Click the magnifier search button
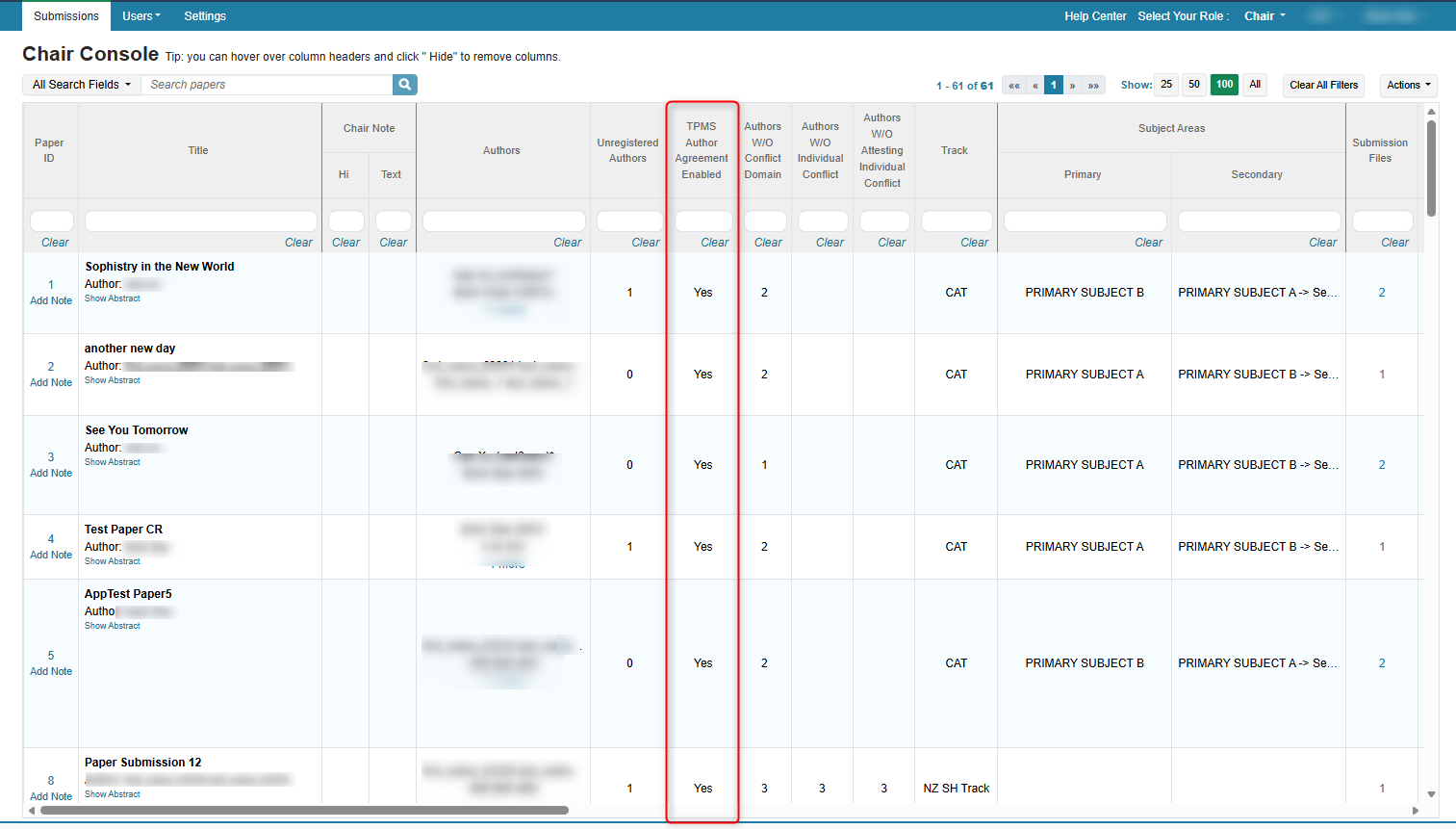This screenshot has height=829, width=1456. [x=405, y=85]
